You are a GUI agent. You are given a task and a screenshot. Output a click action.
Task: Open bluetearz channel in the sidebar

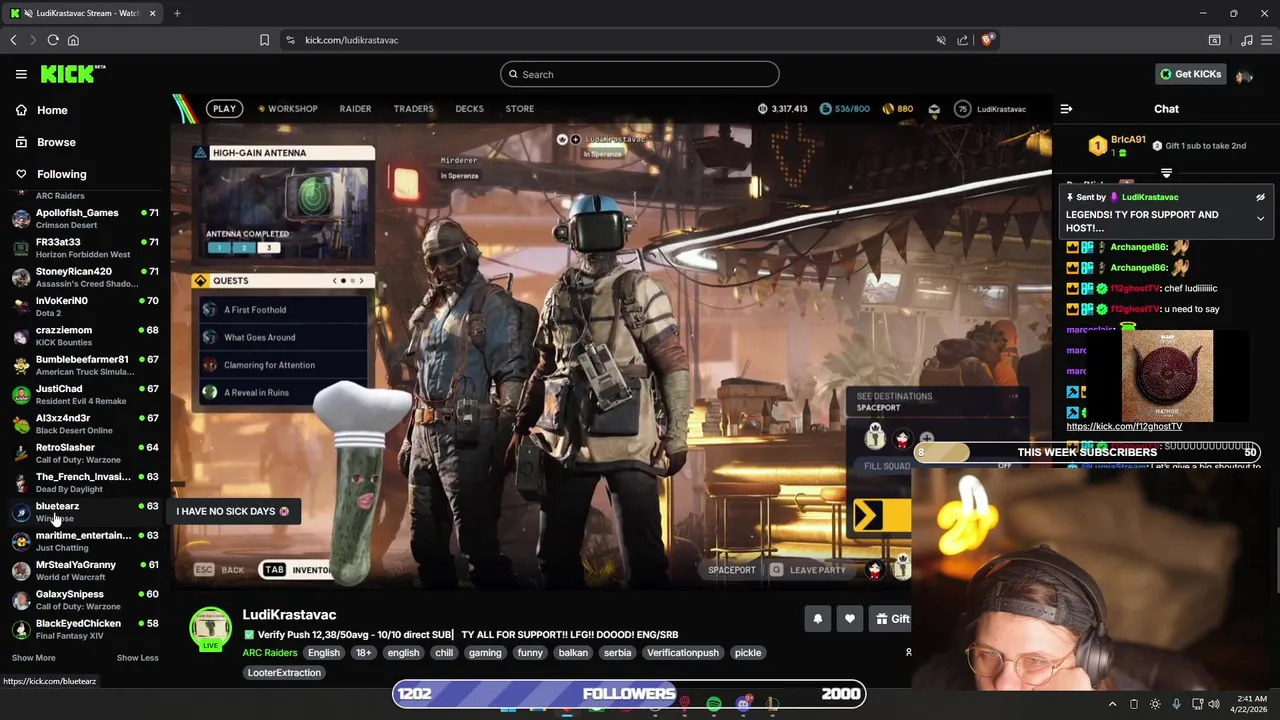click(85, 512)
